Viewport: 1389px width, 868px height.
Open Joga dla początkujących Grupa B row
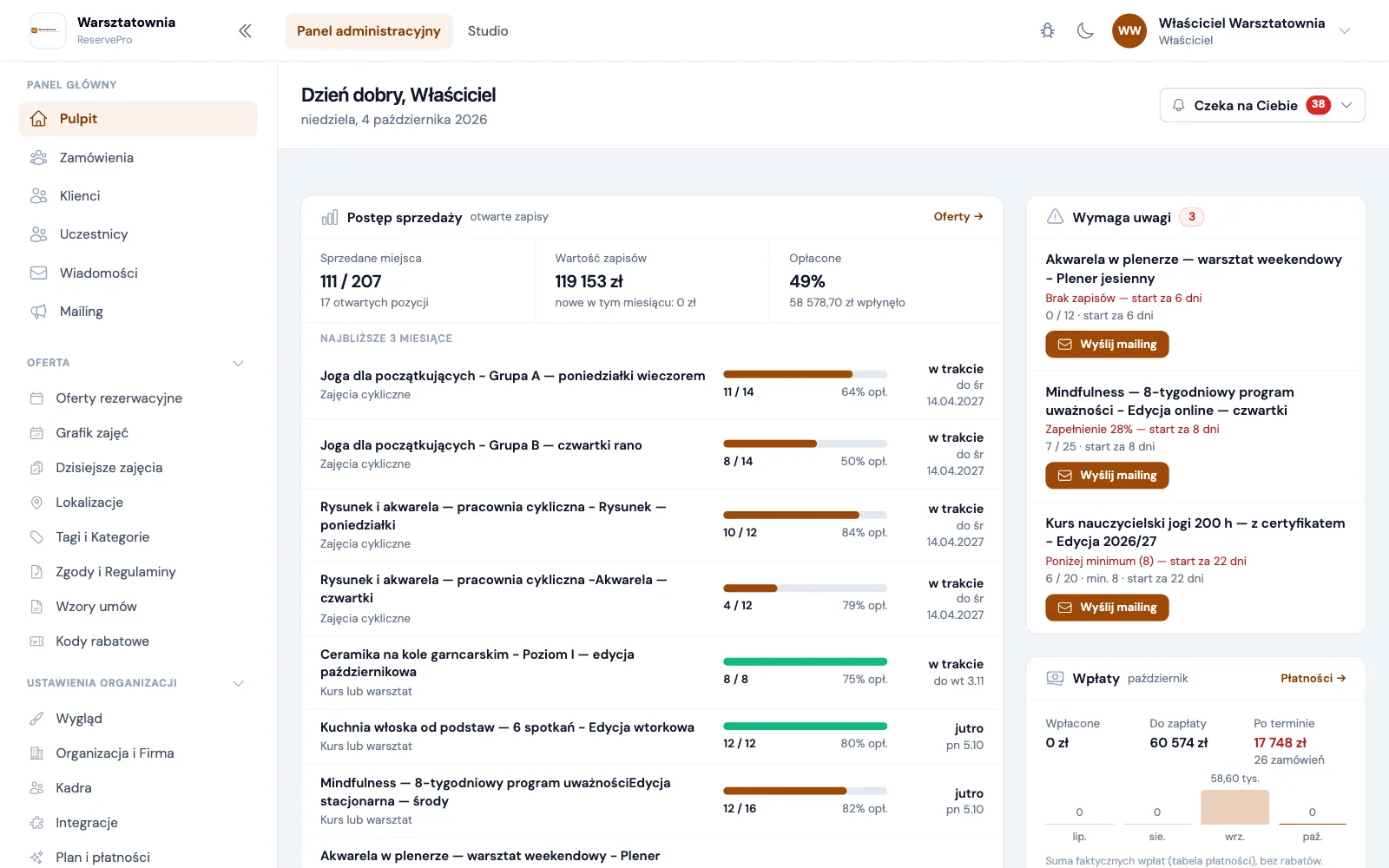[x=652, y=454]
